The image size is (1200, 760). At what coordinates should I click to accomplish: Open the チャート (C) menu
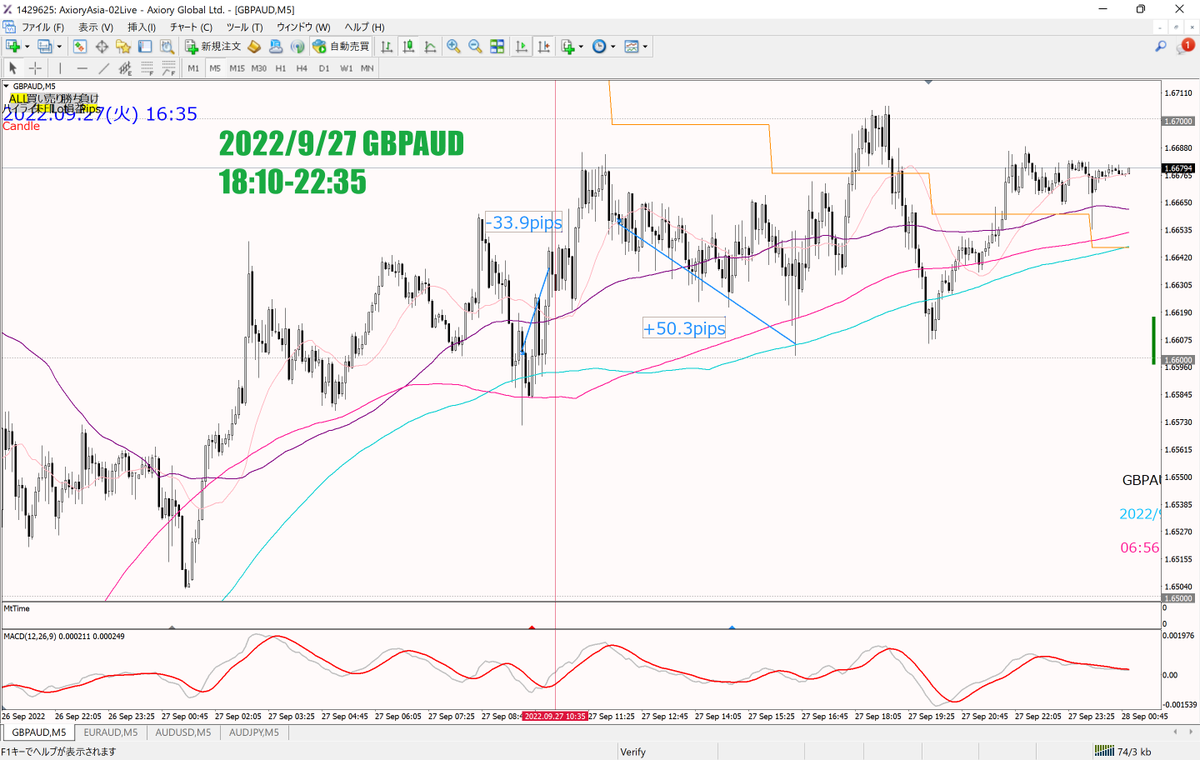[191, 27]
